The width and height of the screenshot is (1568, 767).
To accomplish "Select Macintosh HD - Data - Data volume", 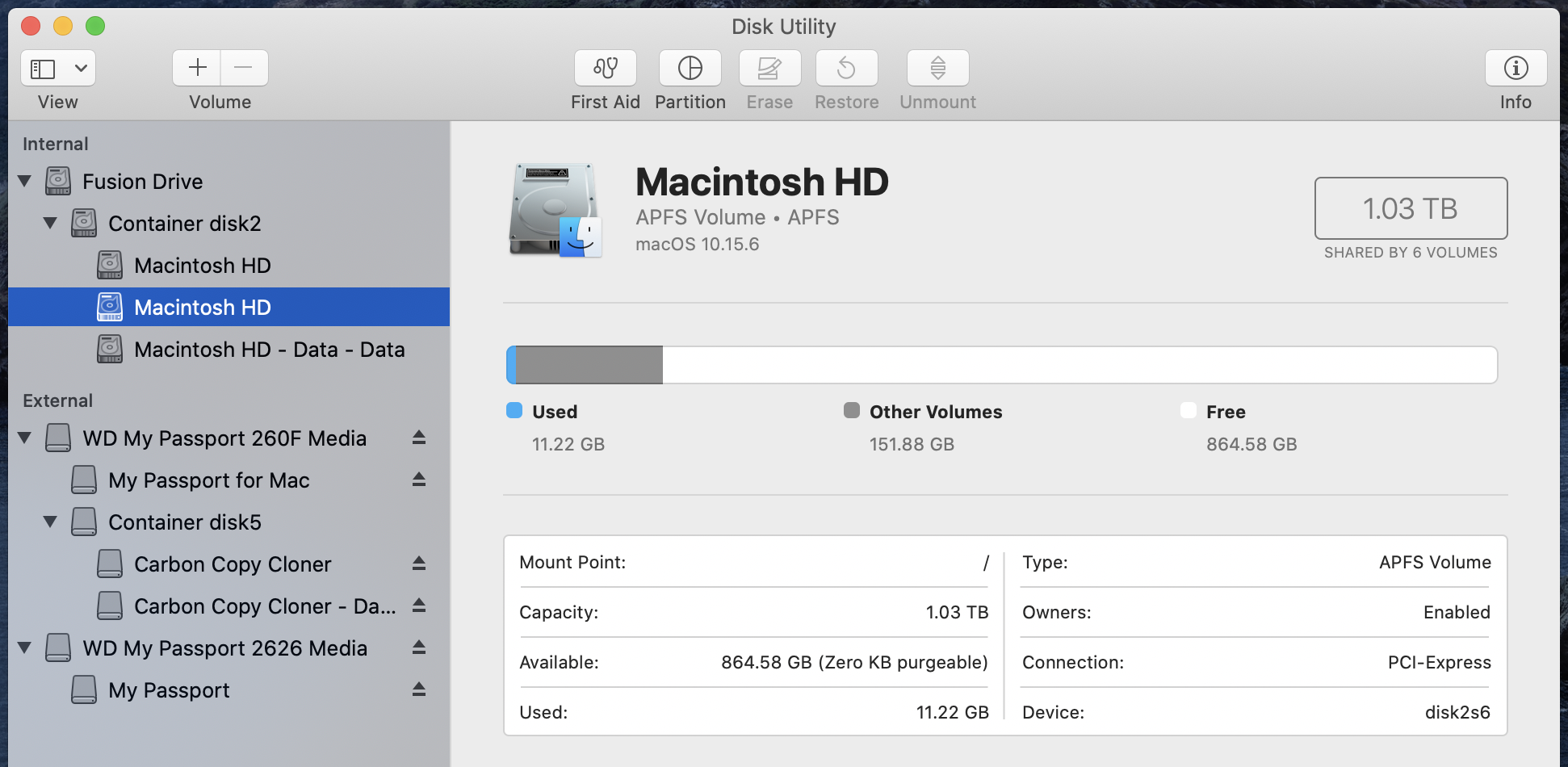I will (x=229, y=350).
